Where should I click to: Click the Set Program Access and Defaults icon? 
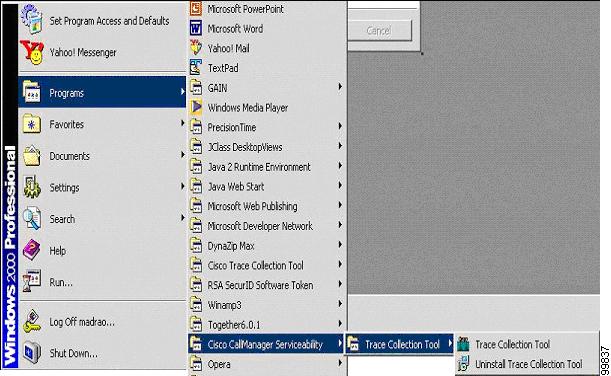(x=32, y=20)
